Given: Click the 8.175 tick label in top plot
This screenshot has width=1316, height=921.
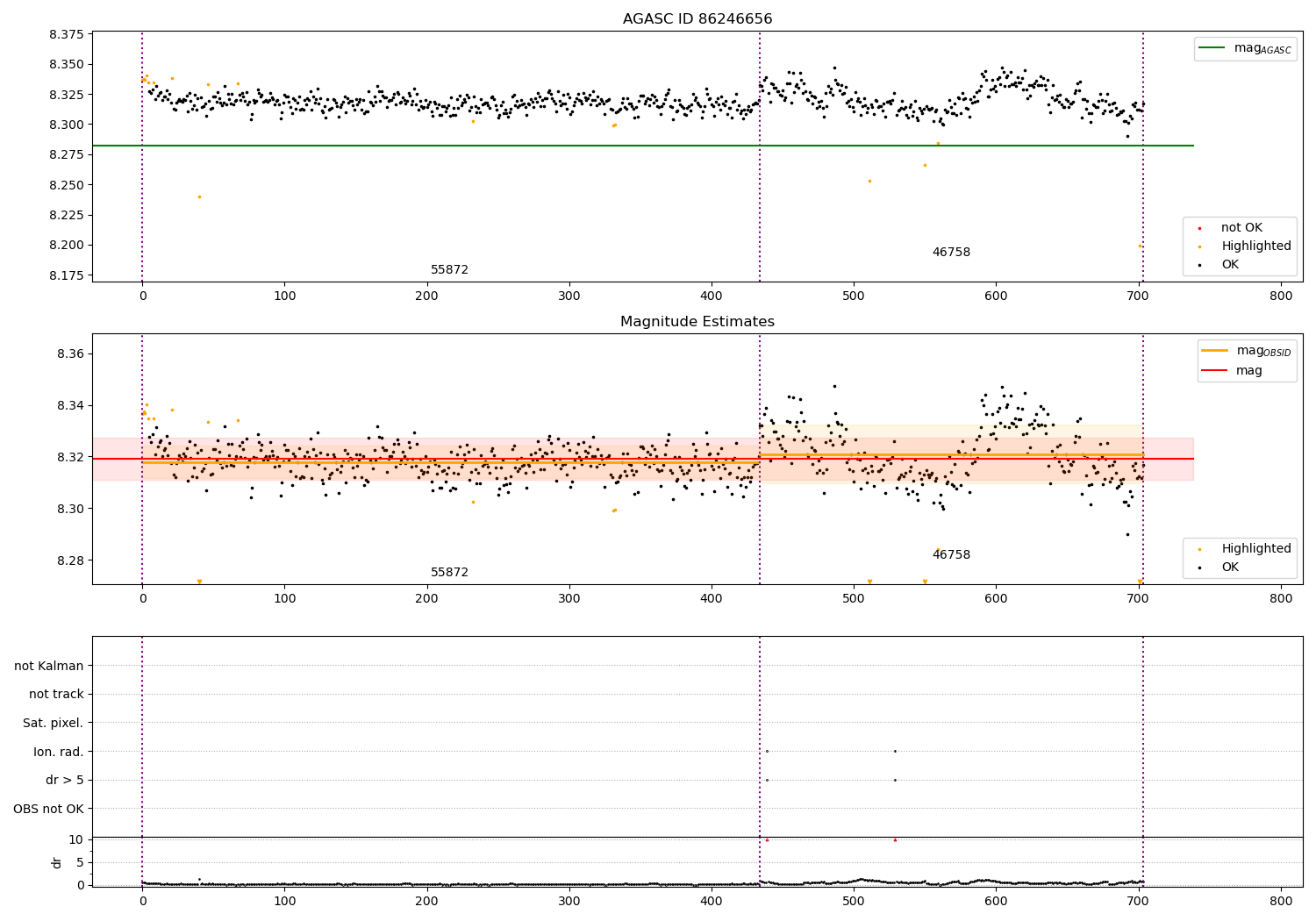Looking at the screenshot, I should pos(67,275).
